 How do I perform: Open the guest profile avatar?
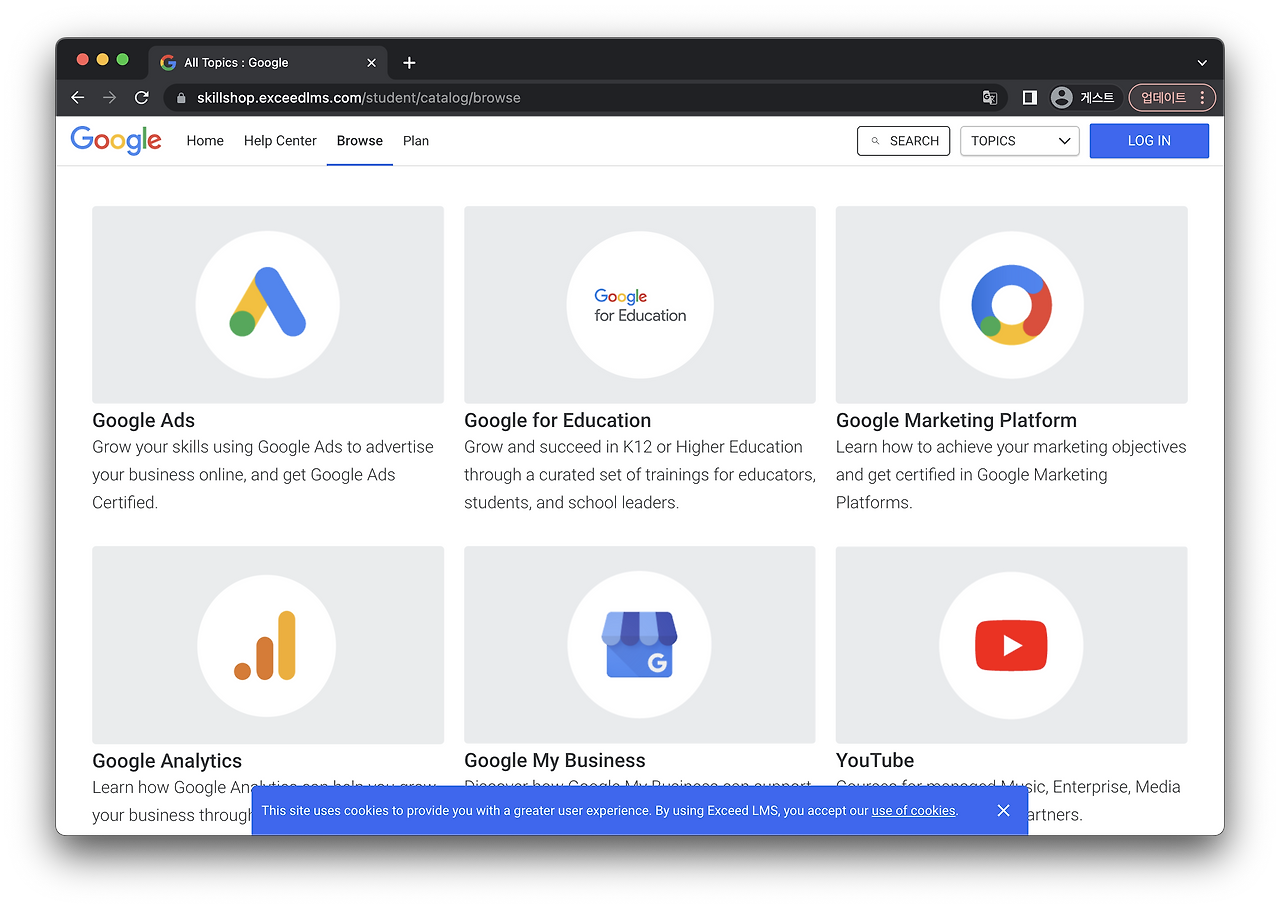[x=1062, y=97]
